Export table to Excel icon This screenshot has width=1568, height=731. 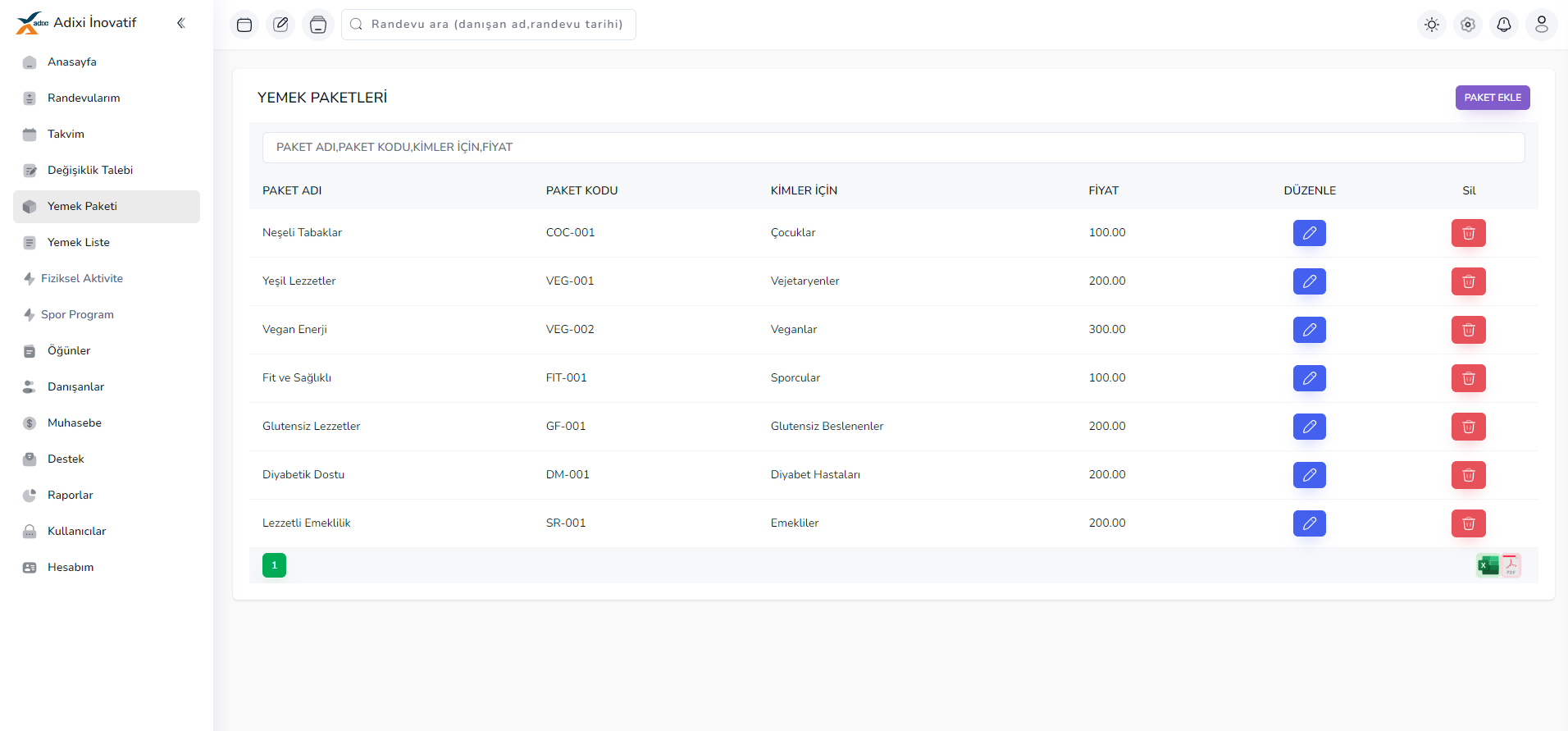pyautogui.click(x=1488, y=565)
